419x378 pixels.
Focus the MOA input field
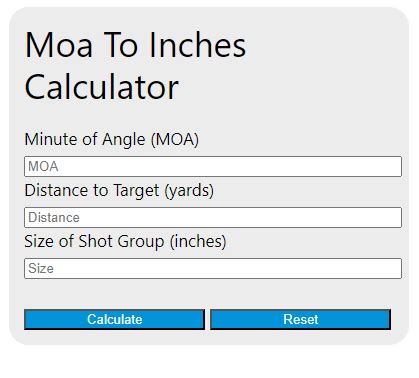click(x=213, y=166)
